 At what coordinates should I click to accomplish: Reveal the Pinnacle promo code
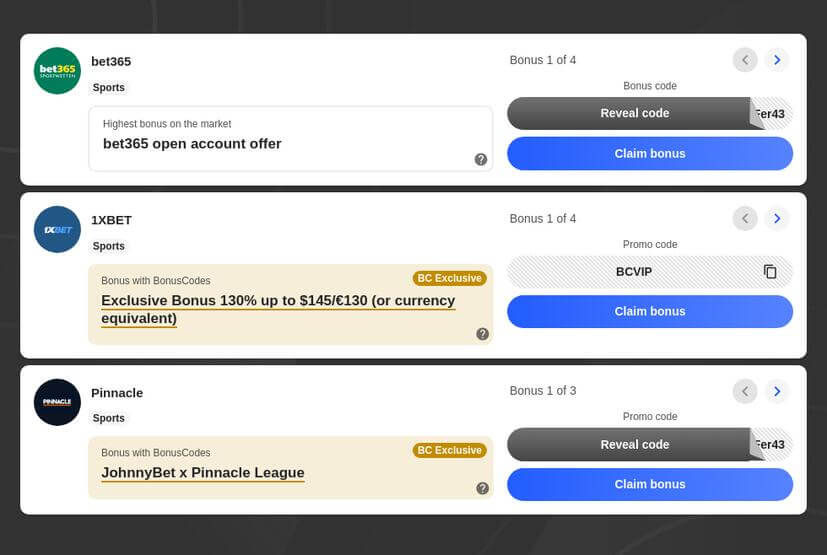click(634, 445)
